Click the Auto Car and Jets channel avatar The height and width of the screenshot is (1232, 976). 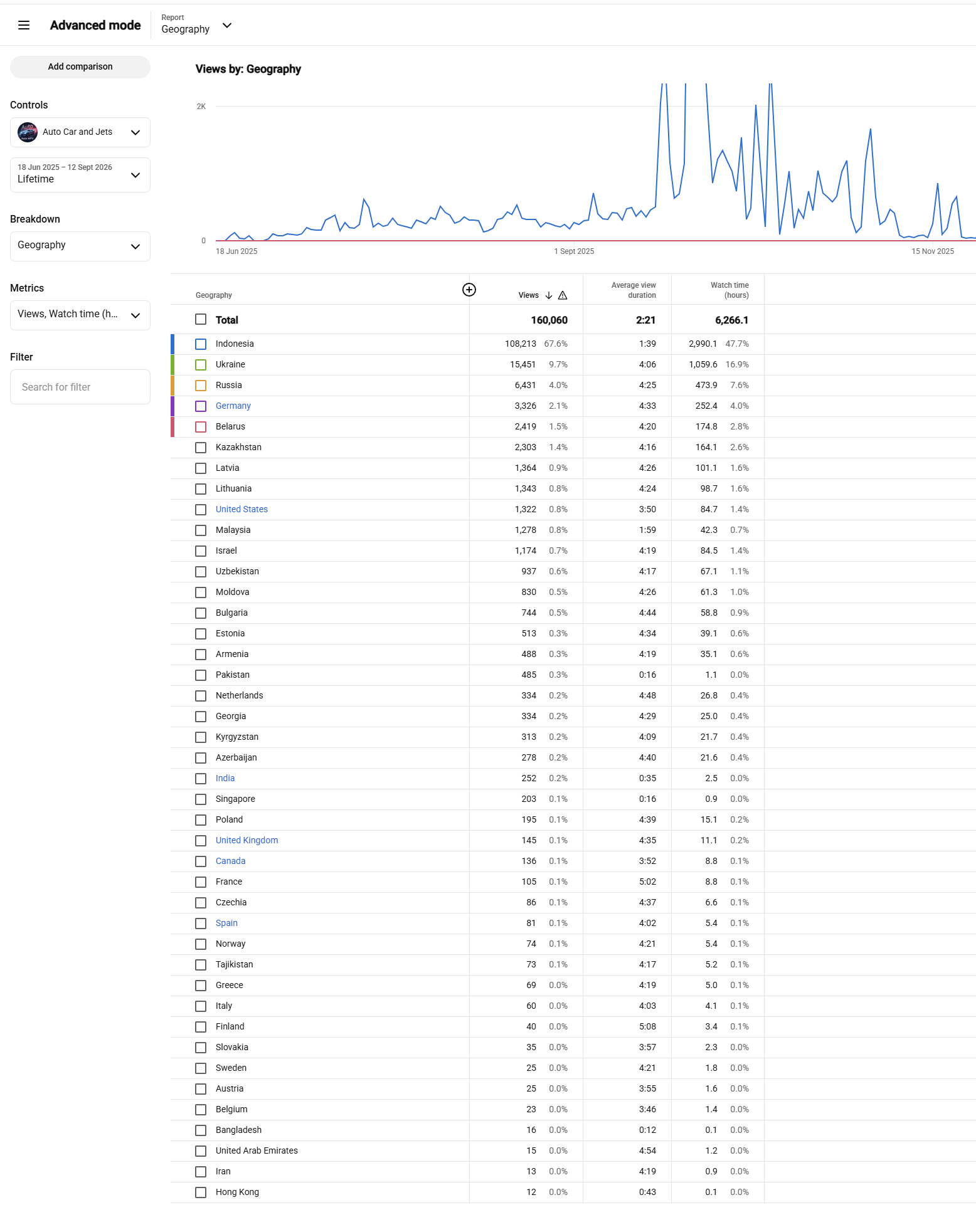(x=28, y=132)
